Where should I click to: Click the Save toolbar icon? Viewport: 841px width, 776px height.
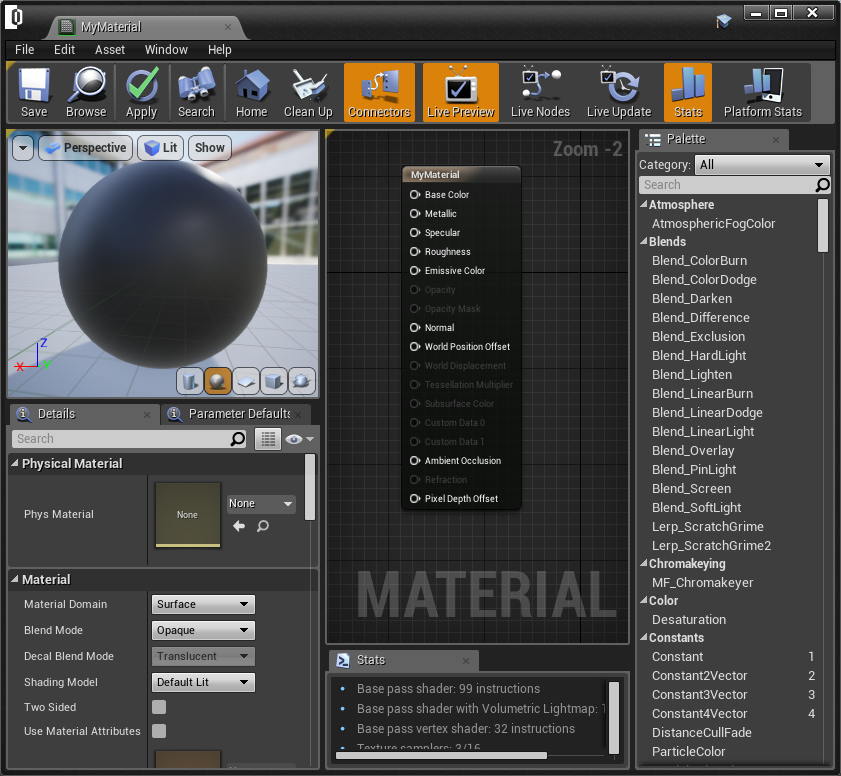[34, 92]
